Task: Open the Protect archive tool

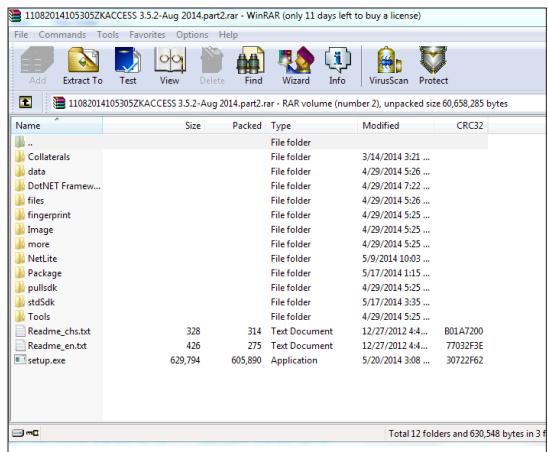Action: (433, 66)
